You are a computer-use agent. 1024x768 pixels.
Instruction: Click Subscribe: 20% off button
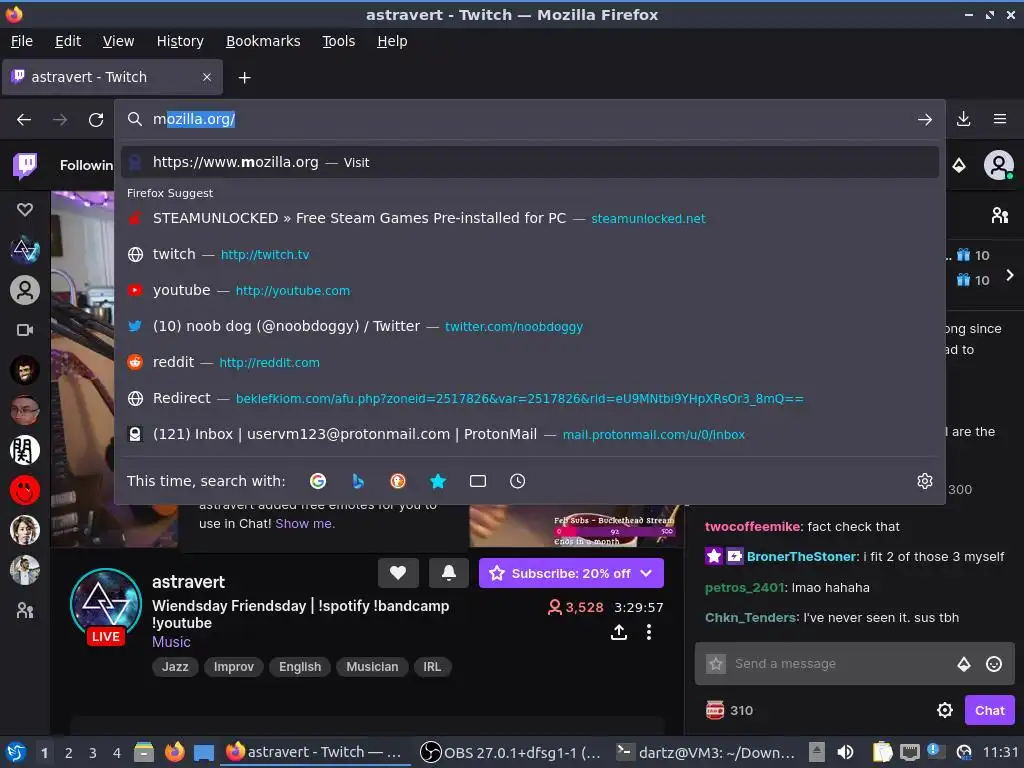pos(571,573)
